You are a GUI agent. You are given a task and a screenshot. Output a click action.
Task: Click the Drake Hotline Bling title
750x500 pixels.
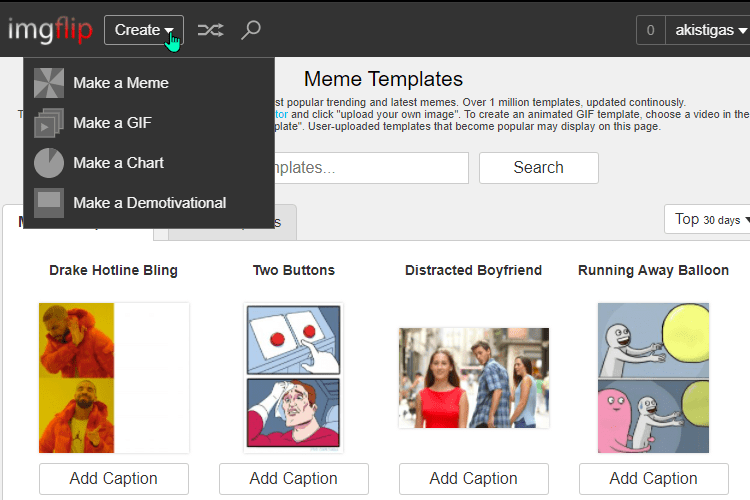pyautogui.click(x=113, y=270)
